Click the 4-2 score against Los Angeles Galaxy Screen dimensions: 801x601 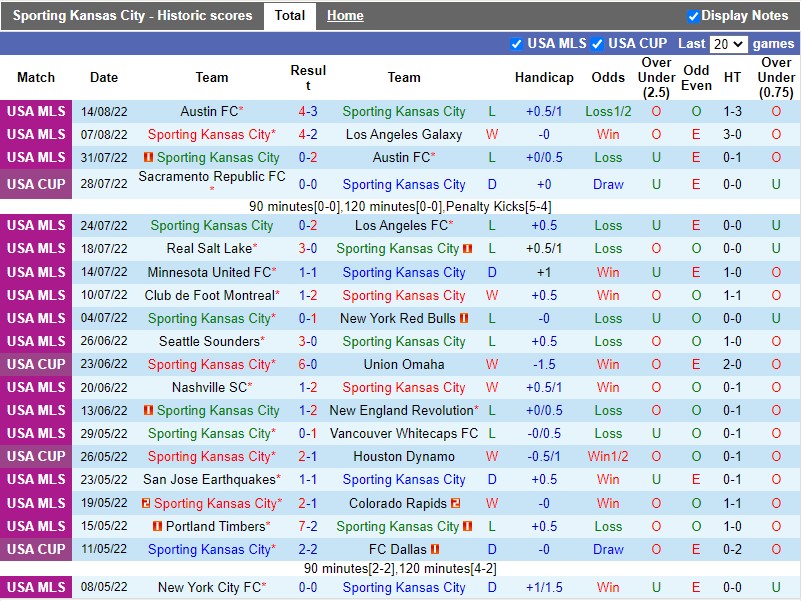(308, 134)
